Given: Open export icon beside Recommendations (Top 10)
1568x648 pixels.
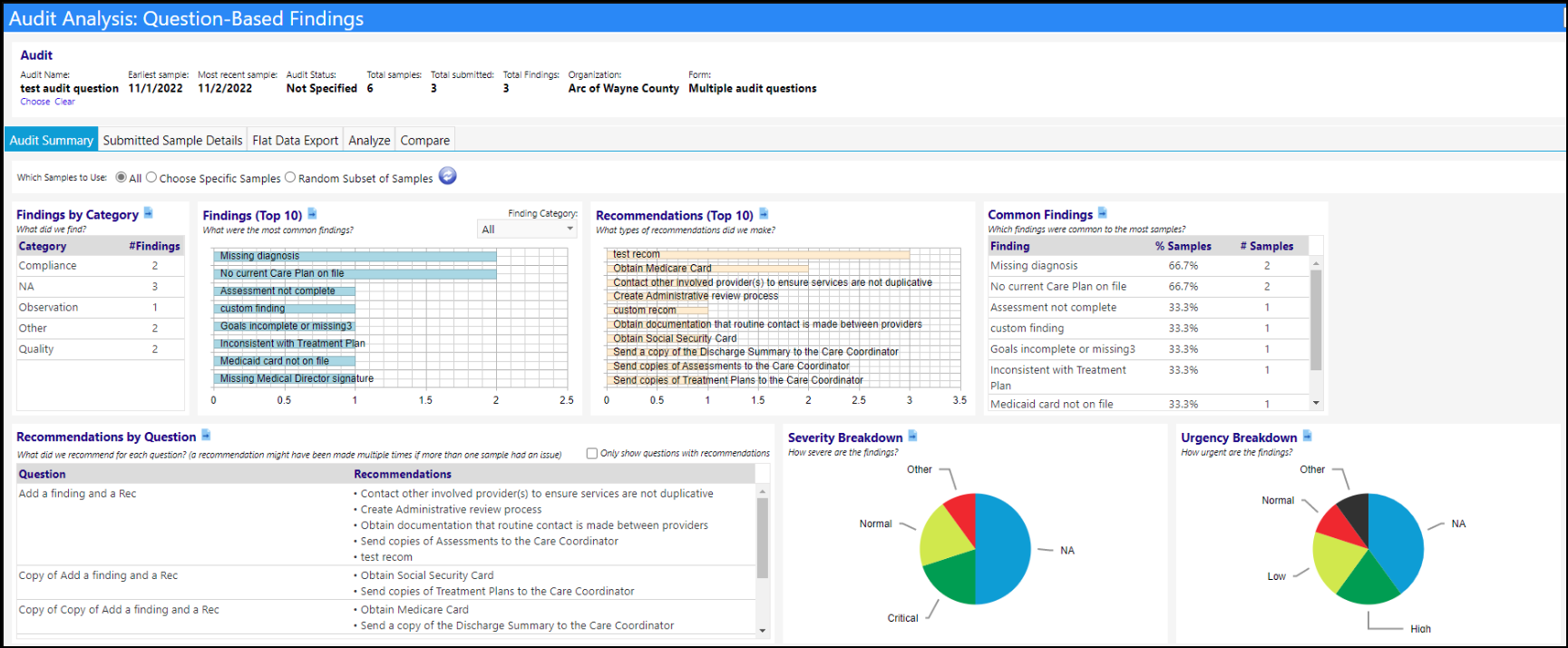Looking at the screenshot, I should pos(764,214).
